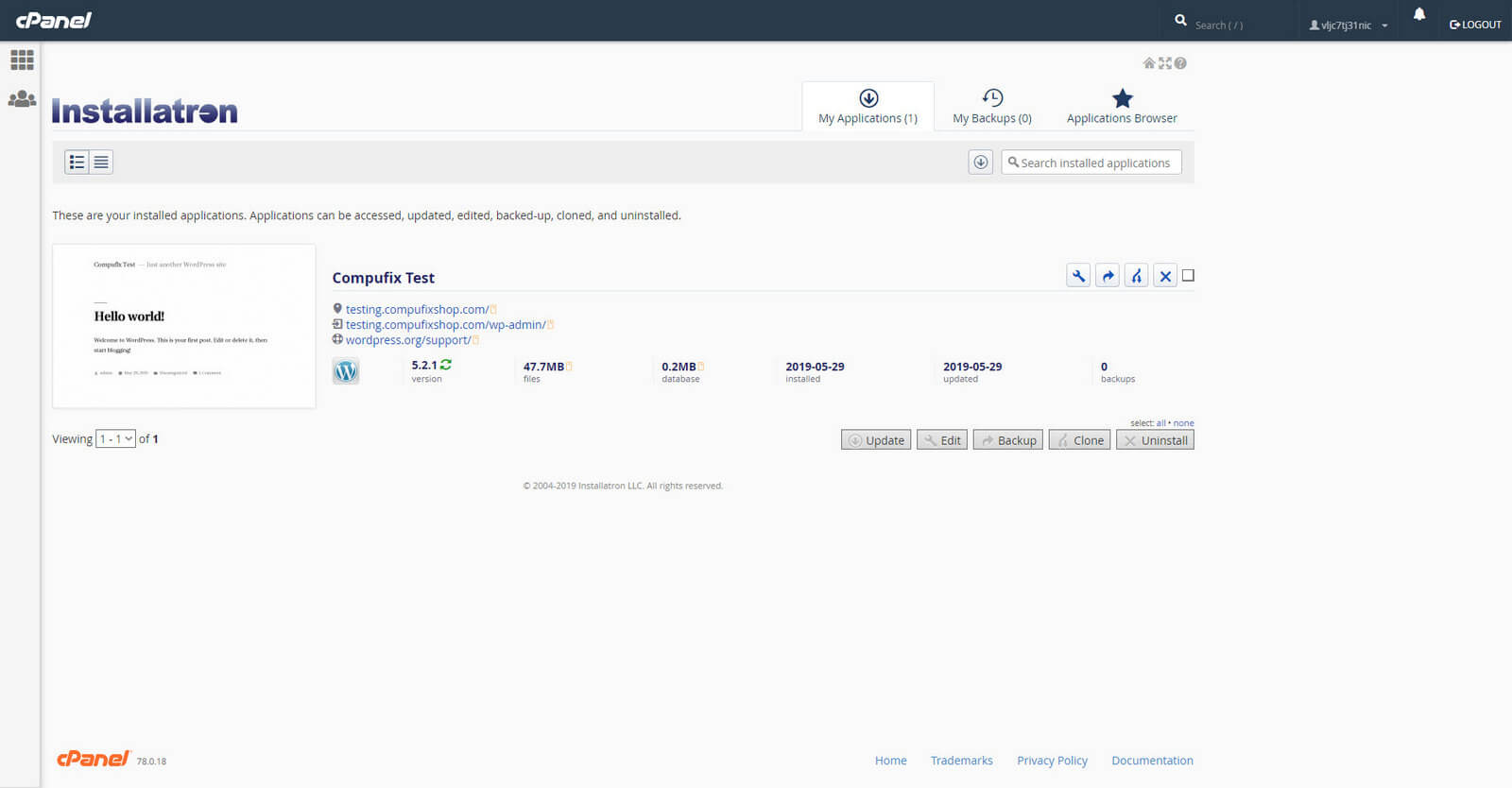Screen dimensions: 1512x788
Task: Click the Clone button
Action: [x=1079, y=440]
